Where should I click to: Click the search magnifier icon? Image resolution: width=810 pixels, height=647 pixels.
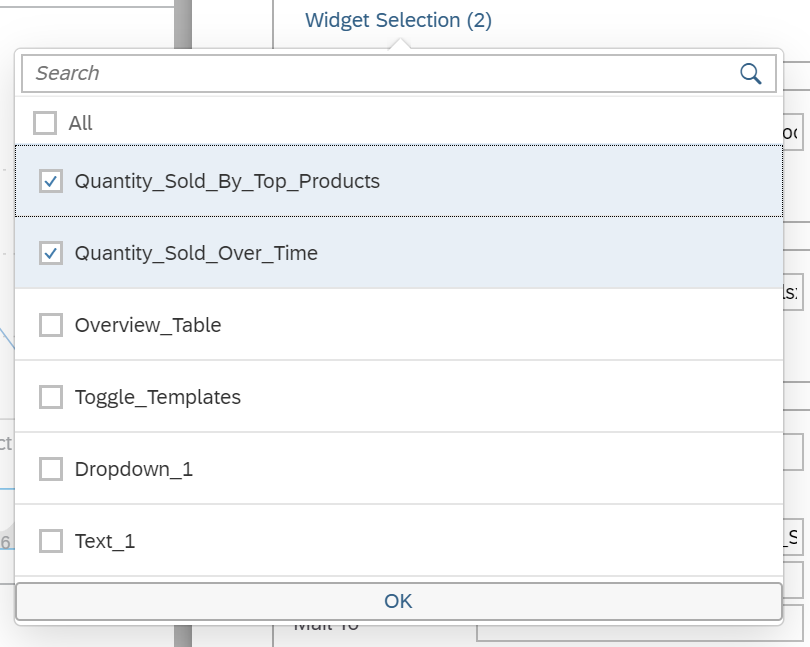point(750,72)
